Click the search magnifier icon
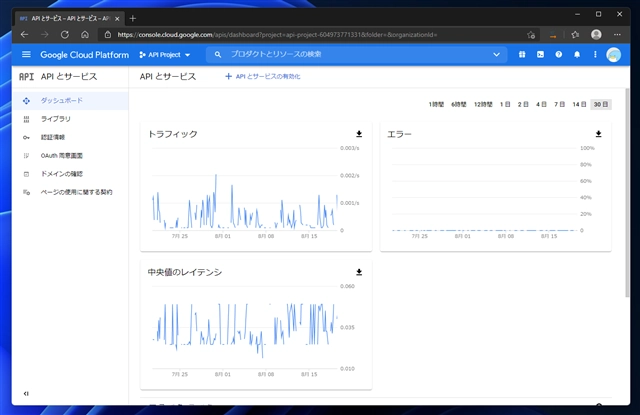The image size is (640, 415). [x=218, y=54]
